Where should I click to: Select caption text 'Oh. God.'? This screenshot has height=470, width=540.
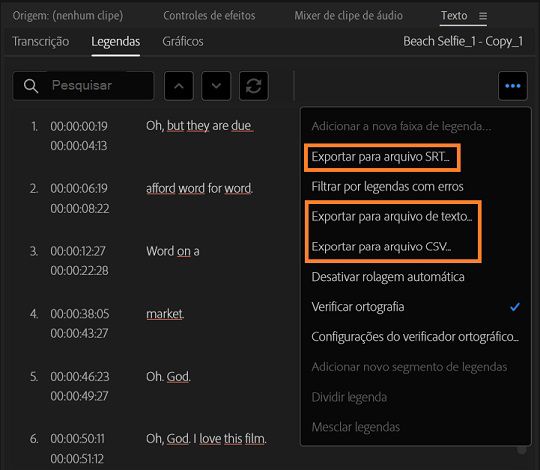coord(168,377)
